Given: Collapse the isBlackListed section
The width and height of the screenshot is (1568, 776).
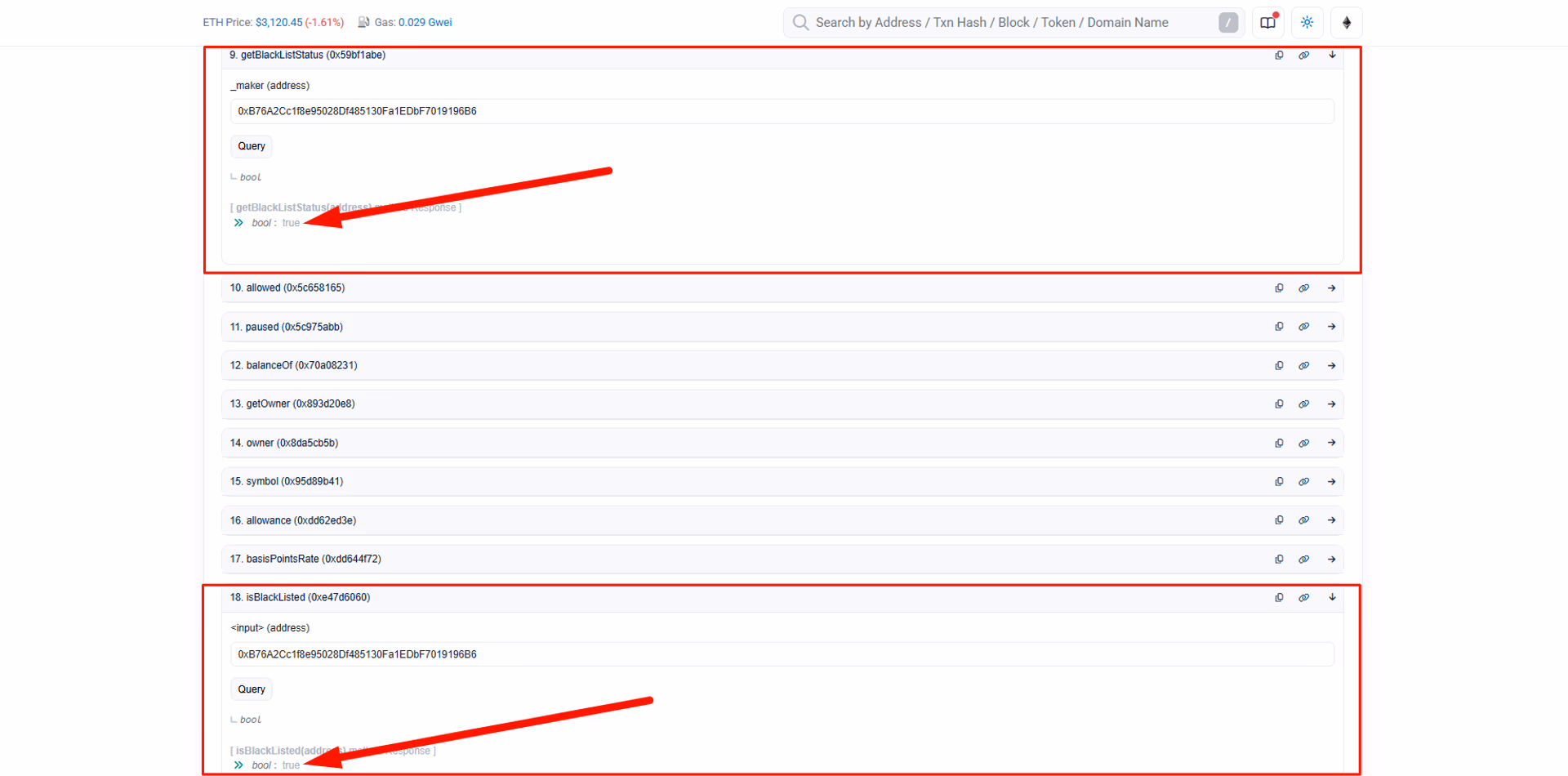Looking at the screenshot, I should click(1332, 598).
